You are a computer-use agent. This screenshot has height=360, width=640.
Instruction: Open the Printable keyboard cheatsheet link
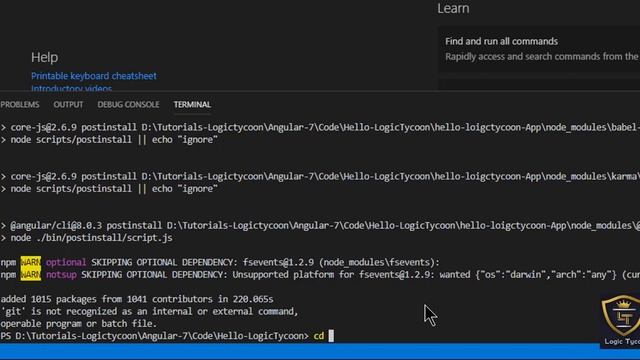click(93, 76)
